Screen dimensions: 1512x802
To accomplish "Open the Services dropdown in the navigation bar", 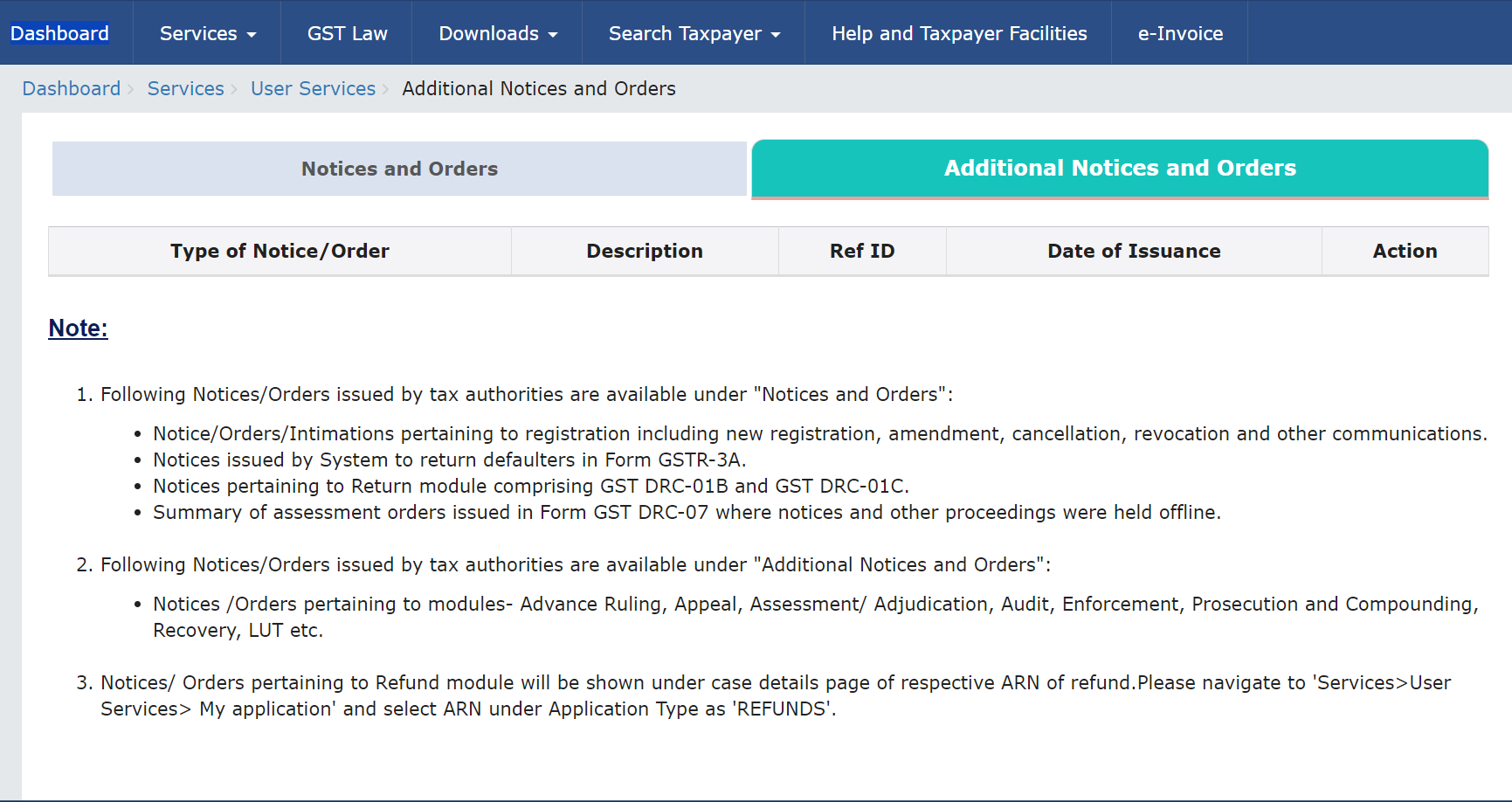I will point(207,33).
